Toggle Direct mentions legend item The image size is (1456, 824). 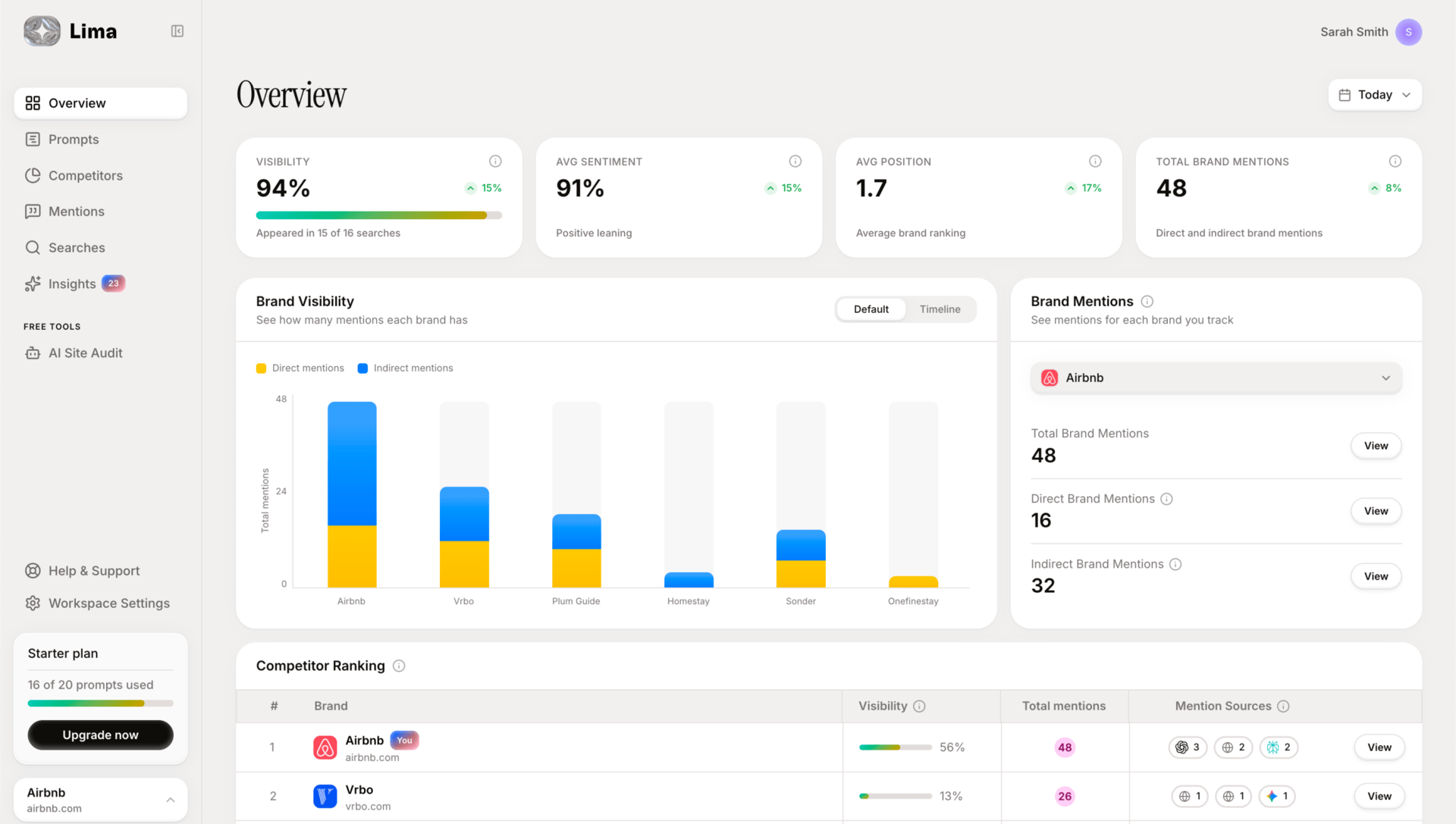tap(300, 368)
